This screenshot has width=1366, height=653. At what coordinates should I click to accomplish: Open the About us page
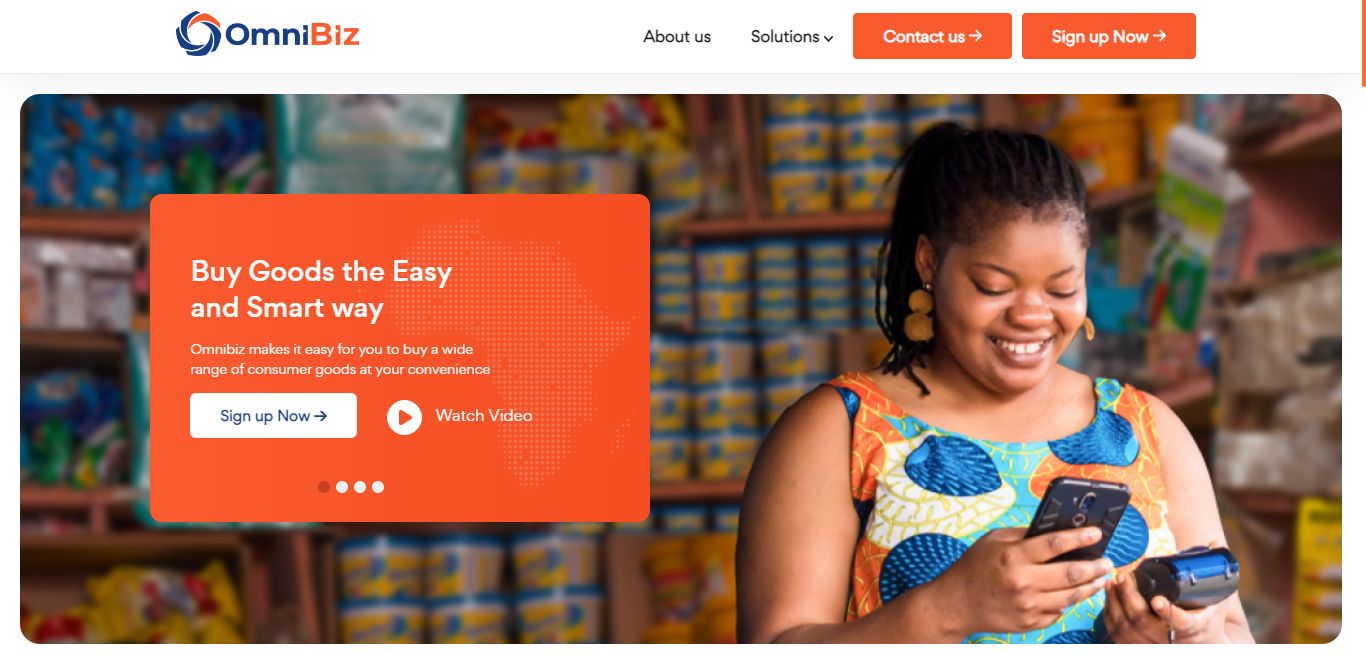677,36
